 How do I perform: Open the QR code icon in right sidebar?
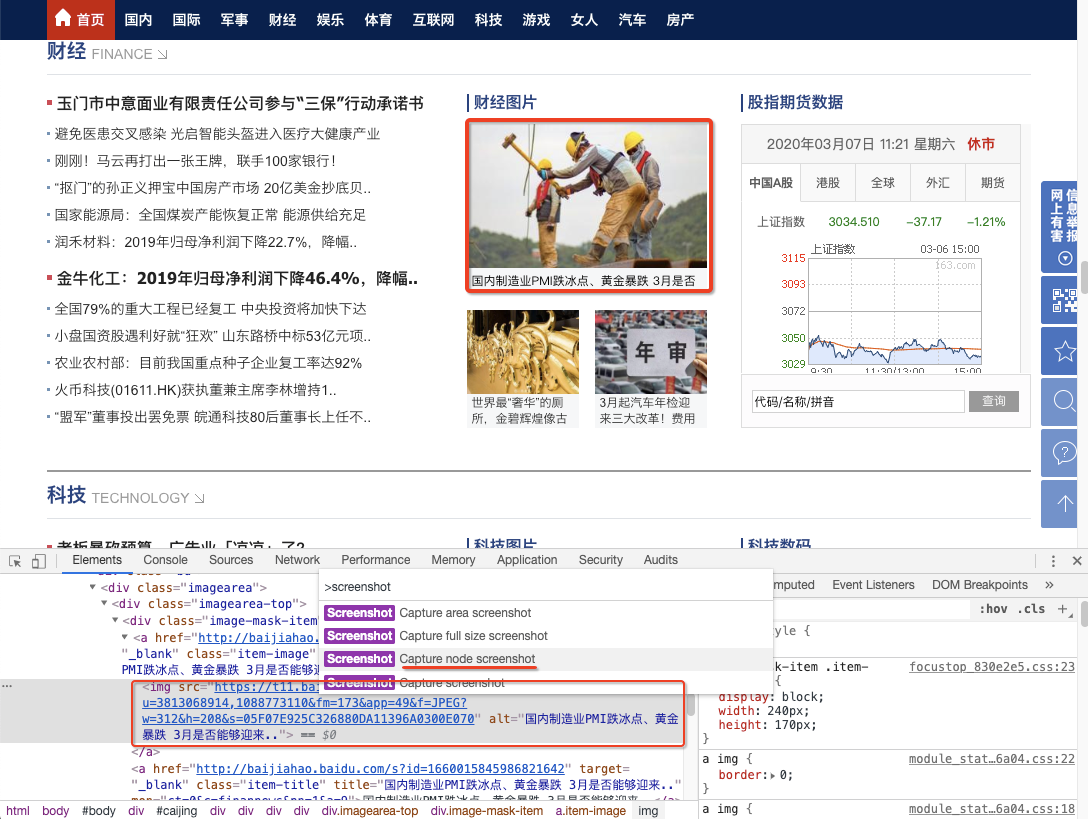coord(1059,299)
